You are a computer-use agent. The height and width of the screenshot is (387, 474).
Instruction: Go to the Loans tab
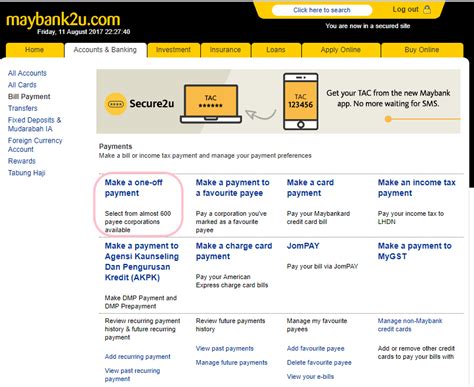click(276, 50)
